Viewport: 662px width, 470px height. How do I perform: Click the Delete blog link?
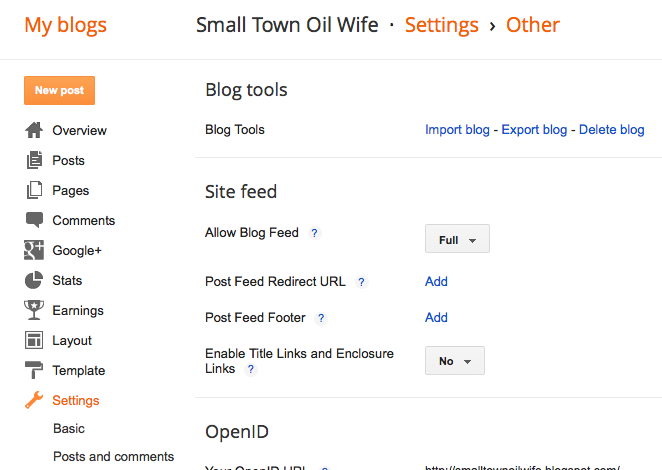[x=611, y=130]
